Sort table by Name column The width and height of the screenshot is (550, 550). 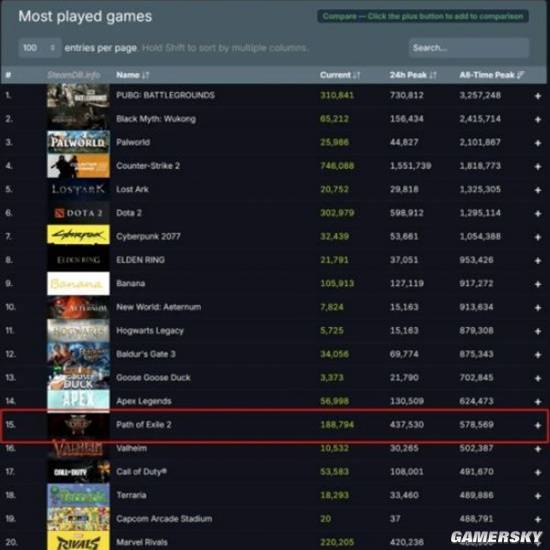pos(133,75)
